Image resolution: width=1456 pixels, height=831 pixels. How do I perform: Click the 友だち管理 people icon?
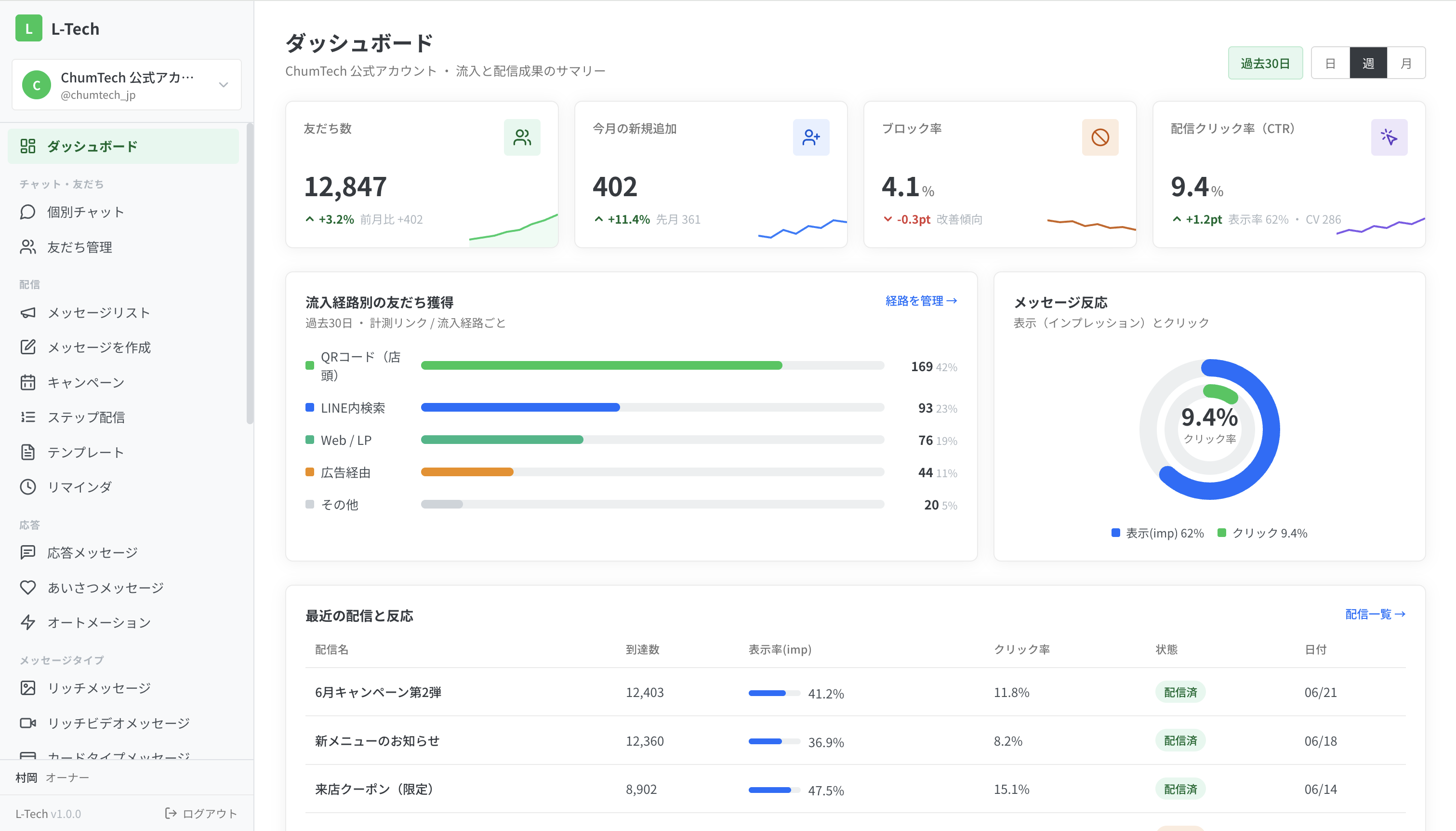click(x=28, y=247)
